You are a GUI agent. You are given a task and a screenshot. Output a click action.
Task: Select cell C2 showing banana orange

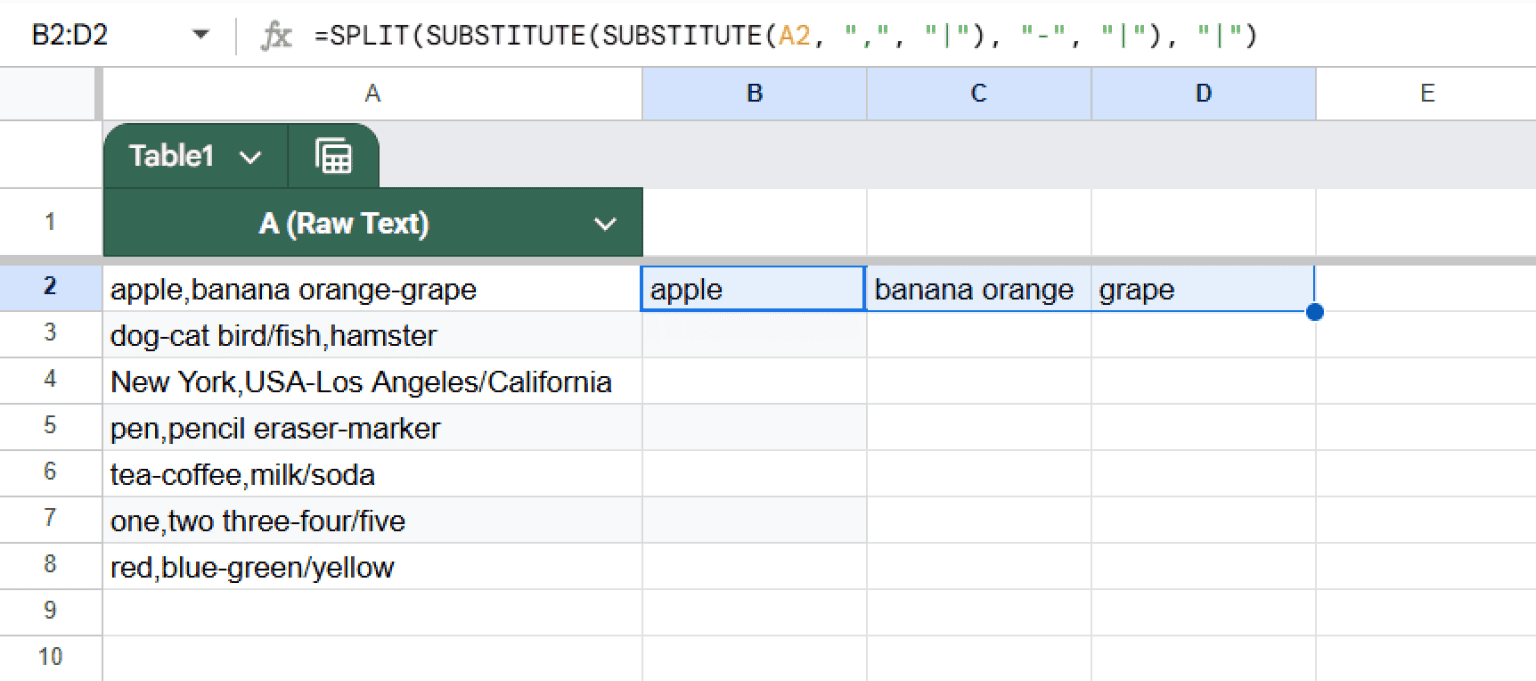pos(977,289)
